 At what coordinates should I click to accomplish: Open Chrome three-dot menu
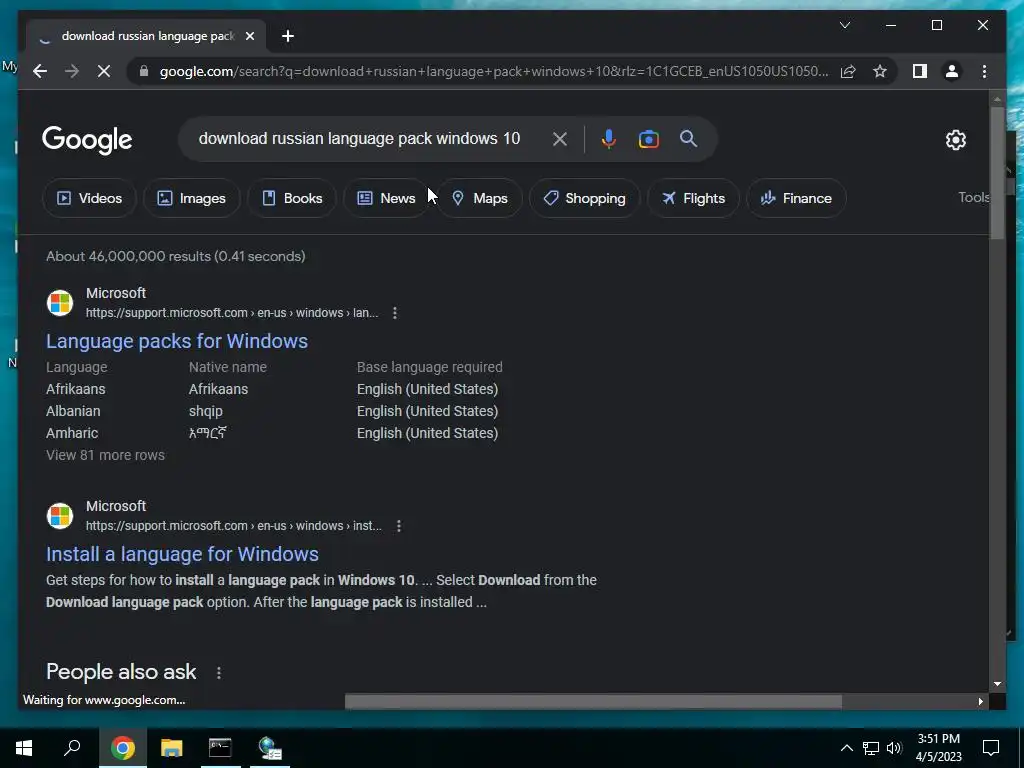[x=984, y=71]
